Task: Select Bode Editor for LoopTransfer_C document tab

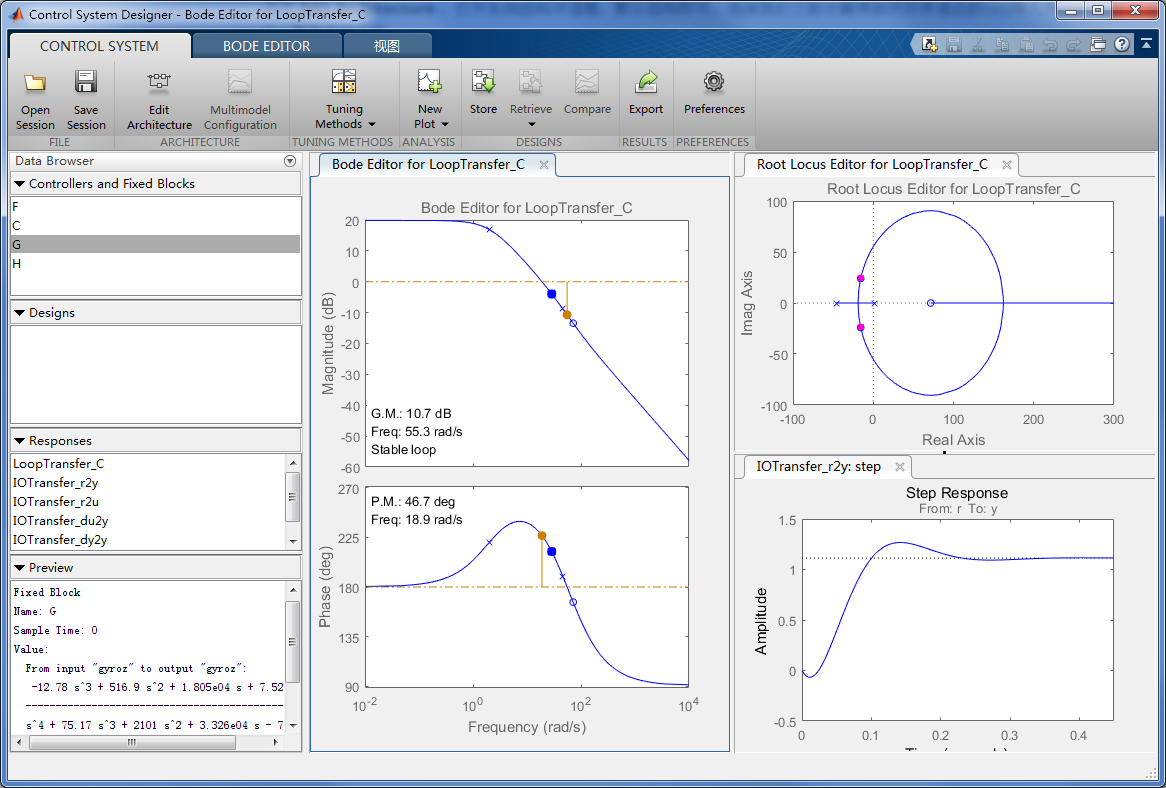Action: tap(428, 164)
